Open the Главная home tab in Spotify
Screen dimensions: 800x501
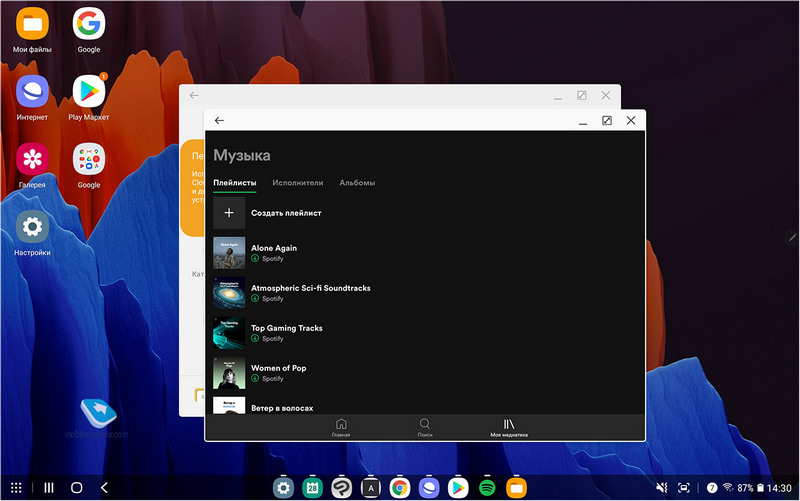pyautogui.click(x=341, y=428)
